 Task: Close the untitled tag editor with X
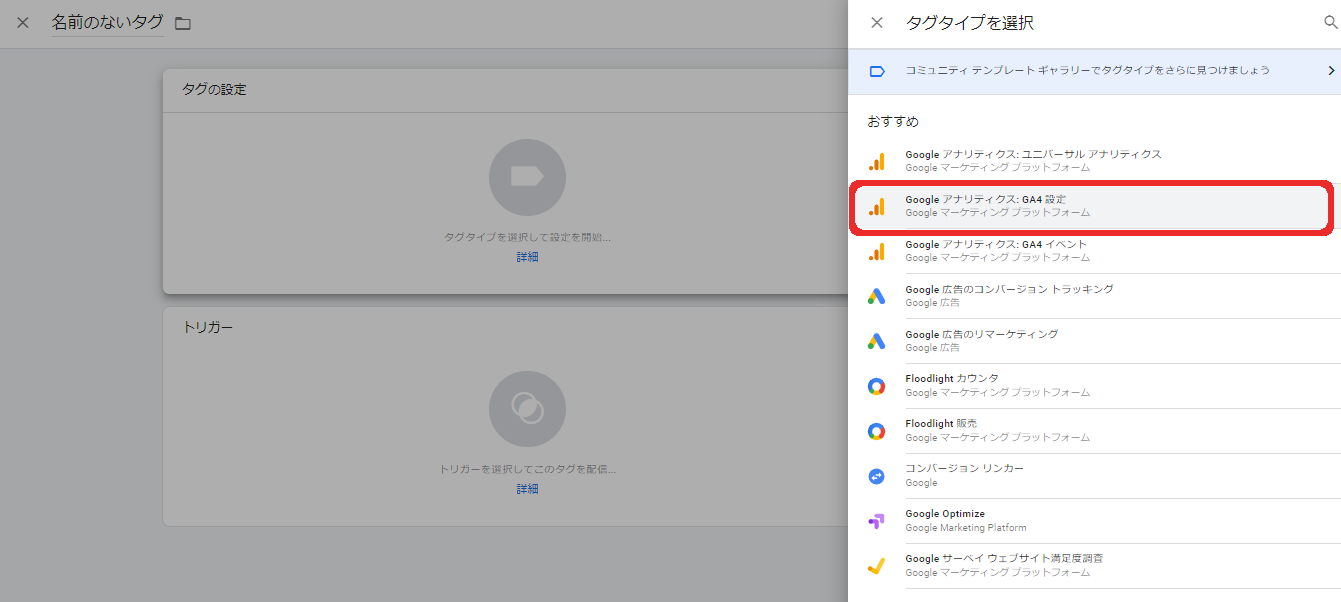click(x=23, y=22)
